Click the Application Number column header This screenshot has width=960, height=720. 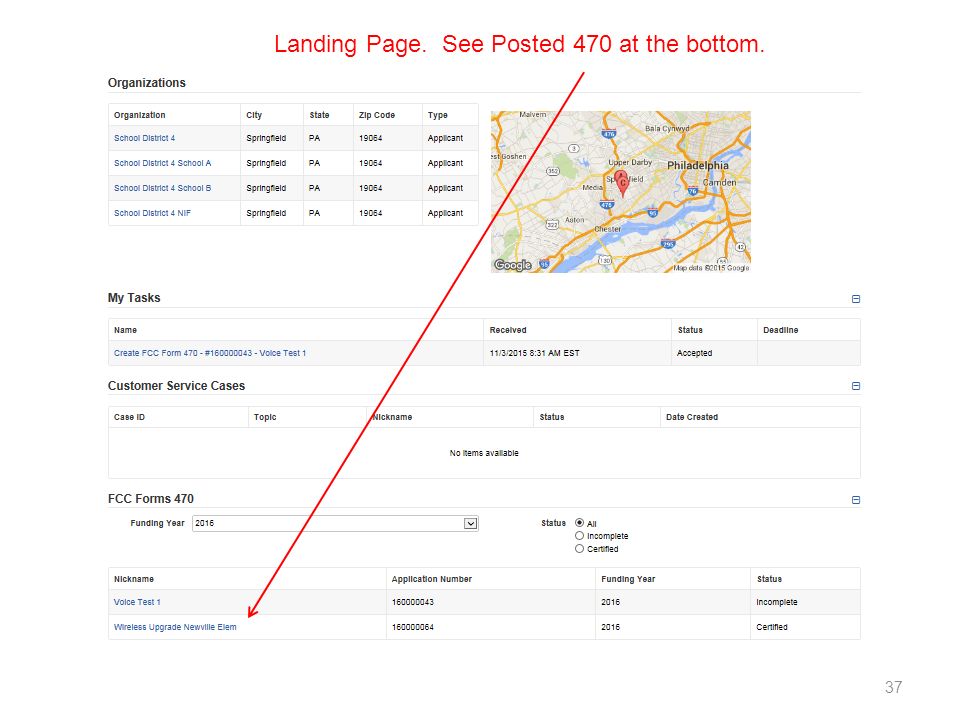tap(432, 579)
